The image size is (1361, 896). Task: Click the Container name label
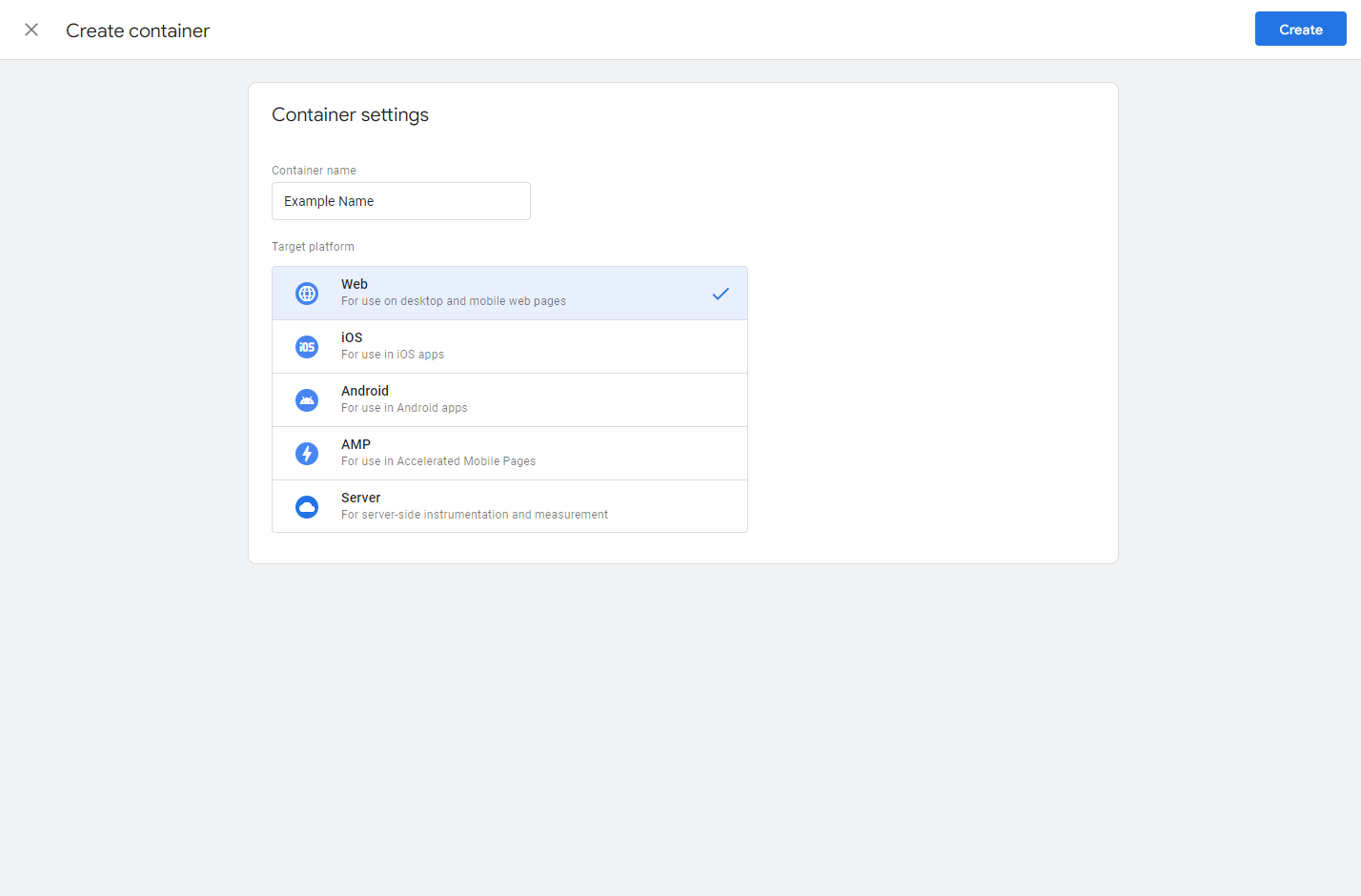click(314, 171)
